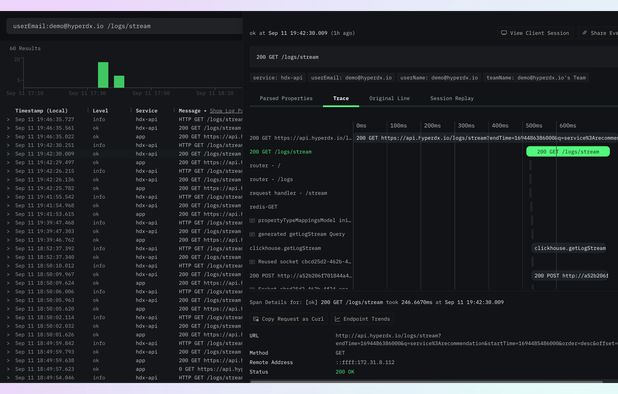Select the 200 POST span bar in timeline
This screenshot has height=394, width=618.
pos(571,276)
